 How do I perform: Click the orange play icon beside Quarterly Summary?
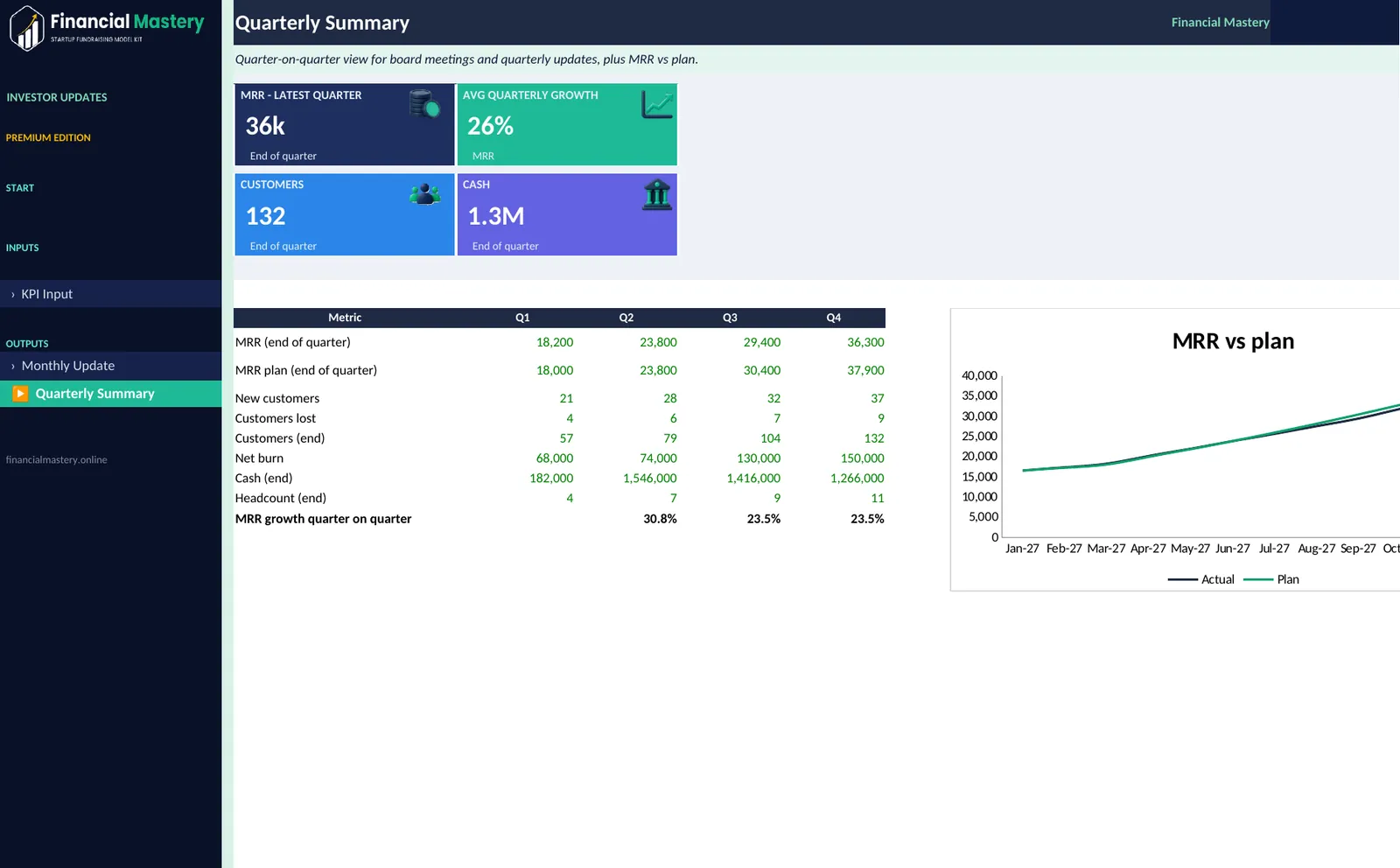pos(20,394)
